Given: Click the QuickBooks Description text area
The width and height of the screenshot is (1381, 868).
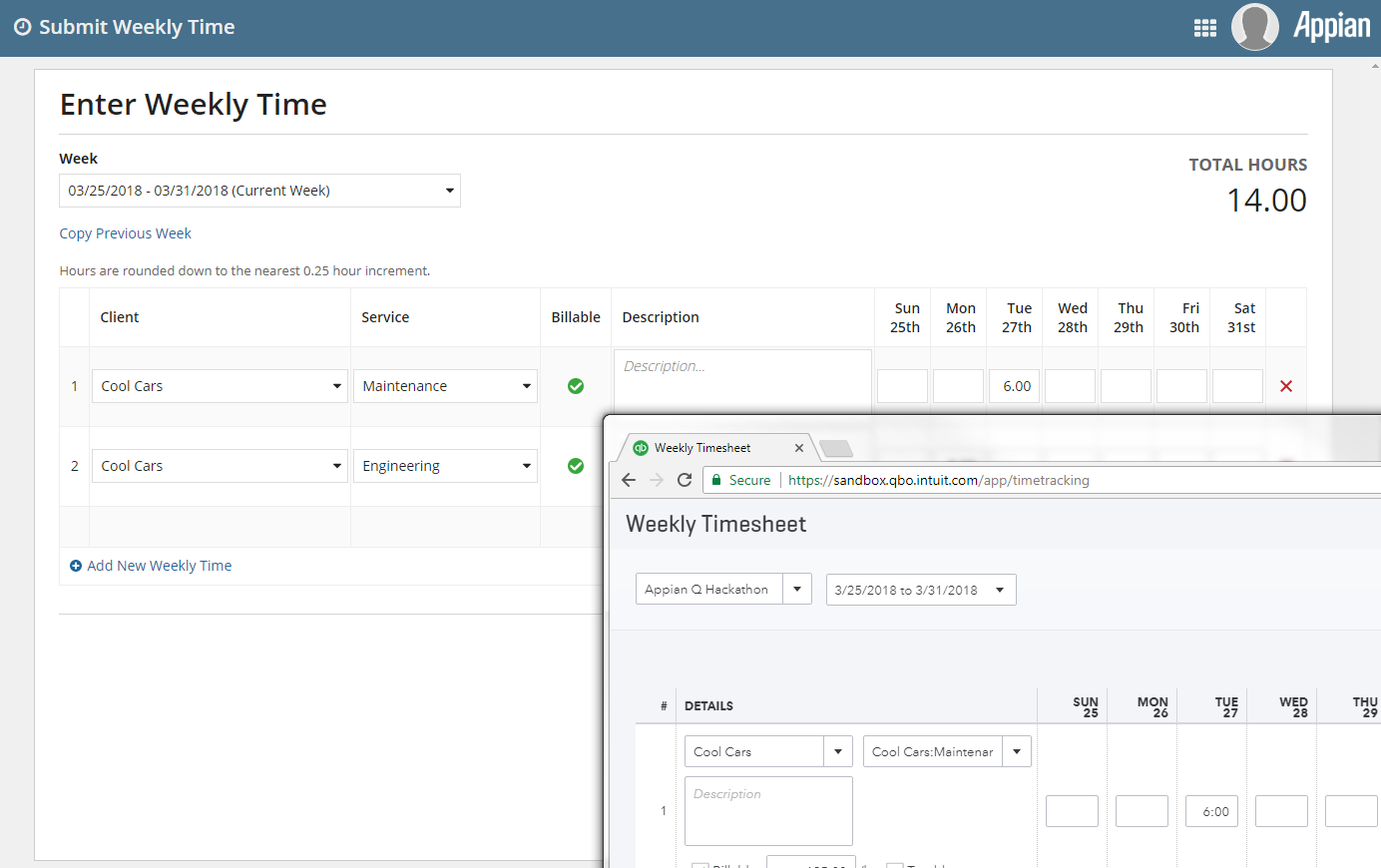Looking at the screenshot, I should coord(768,811).
